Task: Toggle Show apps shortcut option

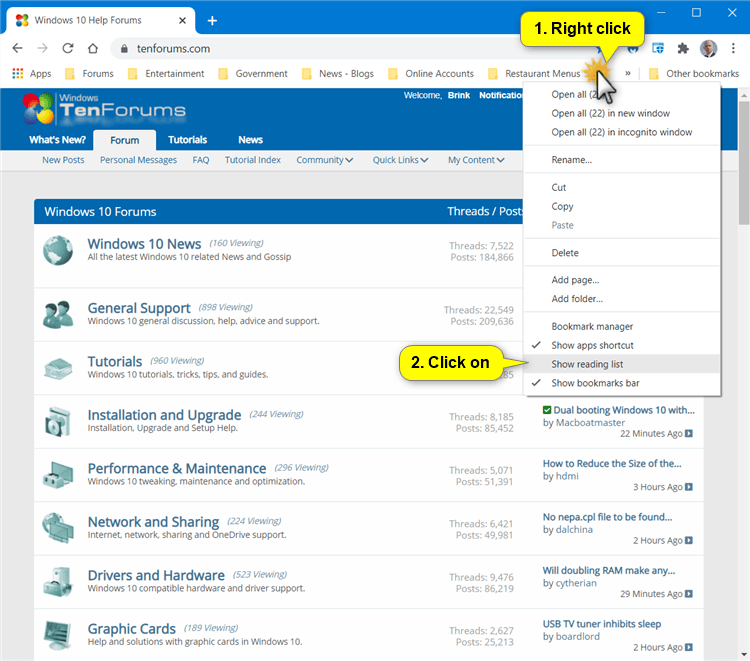Action: pos(622,345)
